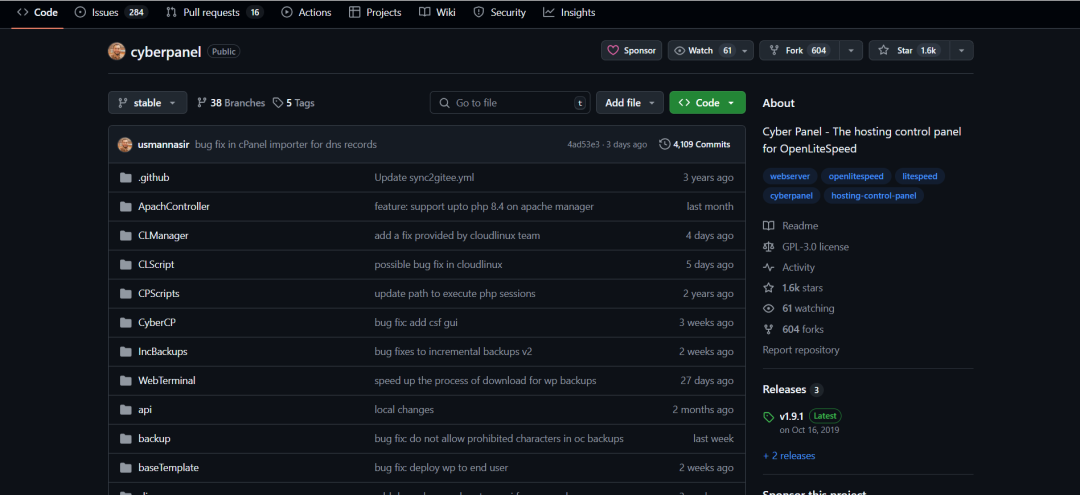1080x495 pixels.
Task: View 5 Tags
Action: (x=293, y=103)
